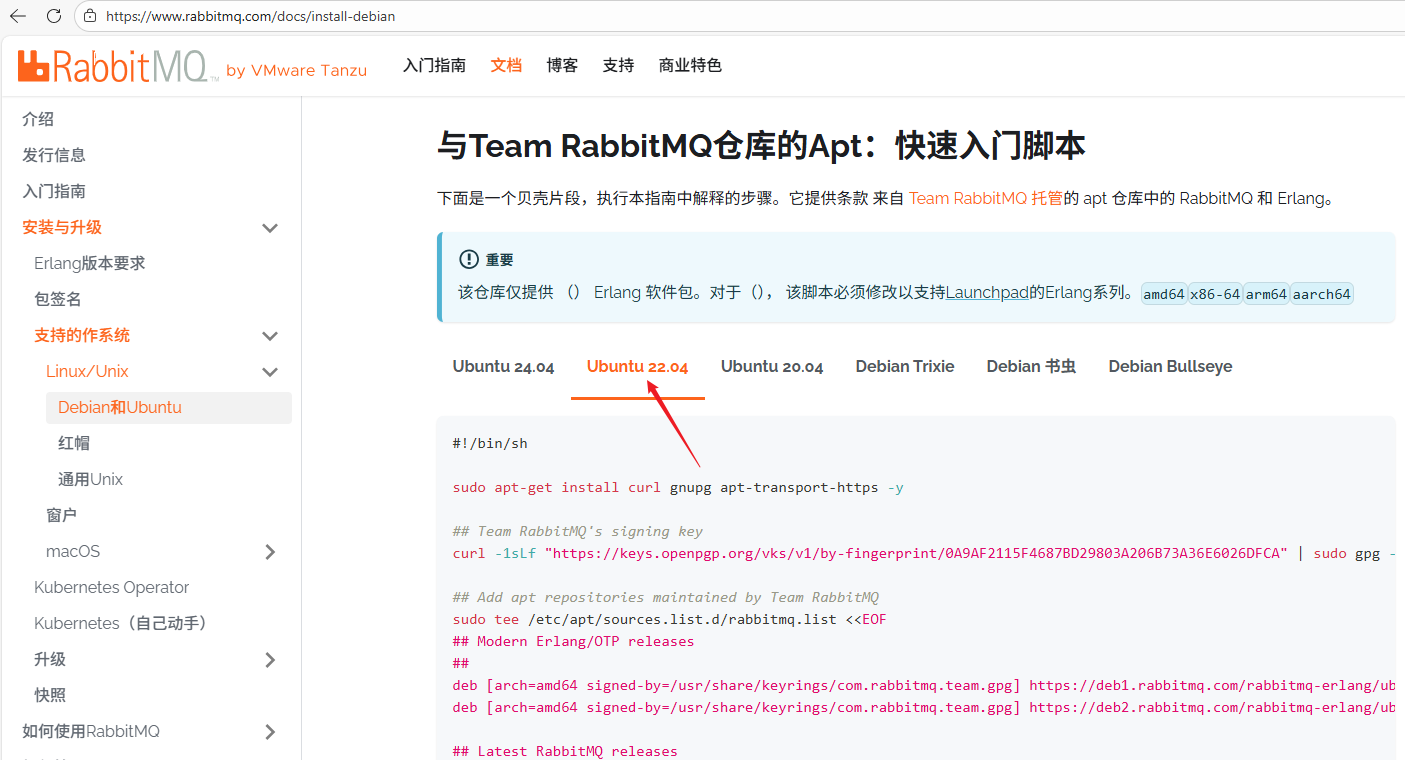The height and width of the screenshot is (760, 1405).
Task: Open 博客 in top navigation
Action: click(562, 65)
